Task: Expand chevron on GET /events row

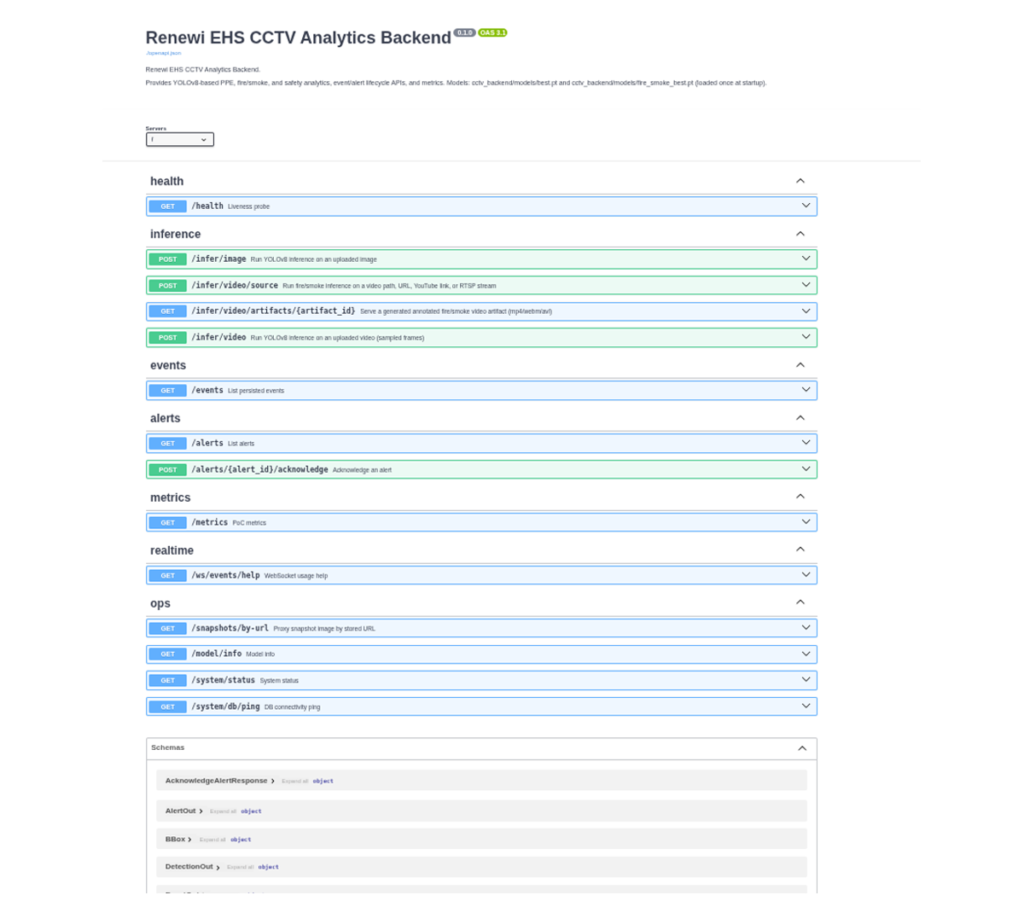Action: point(806,390)
